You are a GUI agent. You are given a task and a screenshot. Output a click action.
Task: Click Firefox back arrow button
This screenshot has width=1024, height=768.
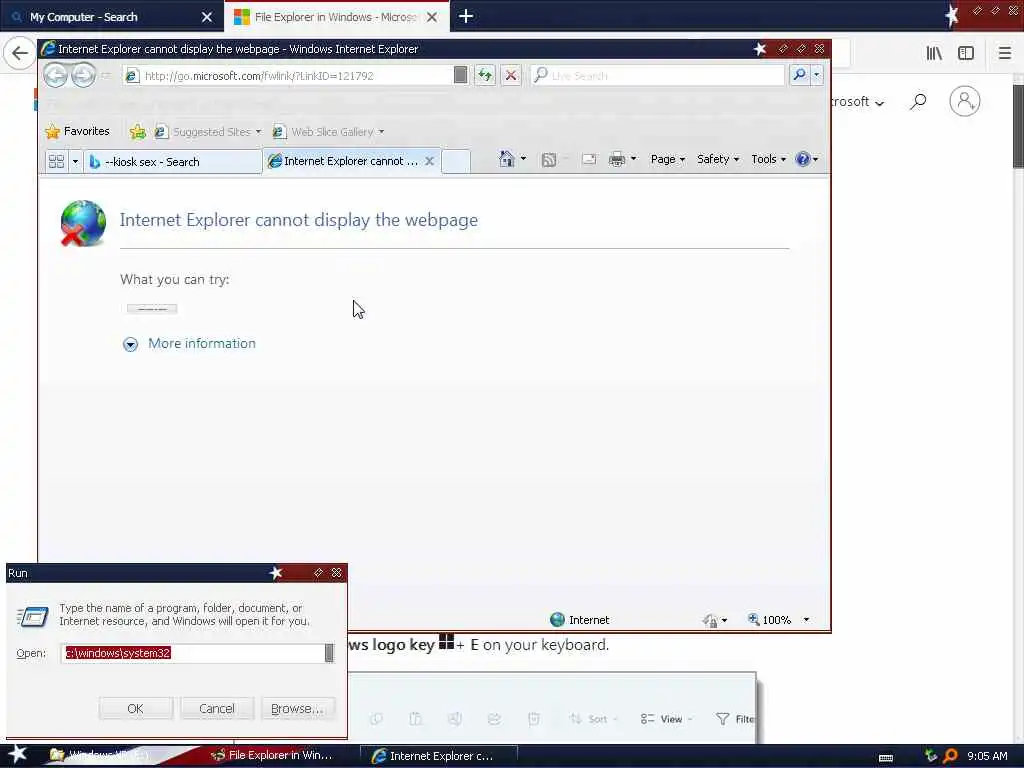click(x=20, y=53)
